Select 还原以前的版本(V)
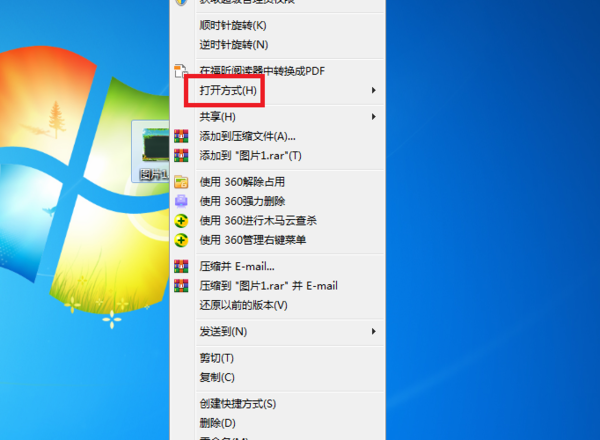 [243, 305]
